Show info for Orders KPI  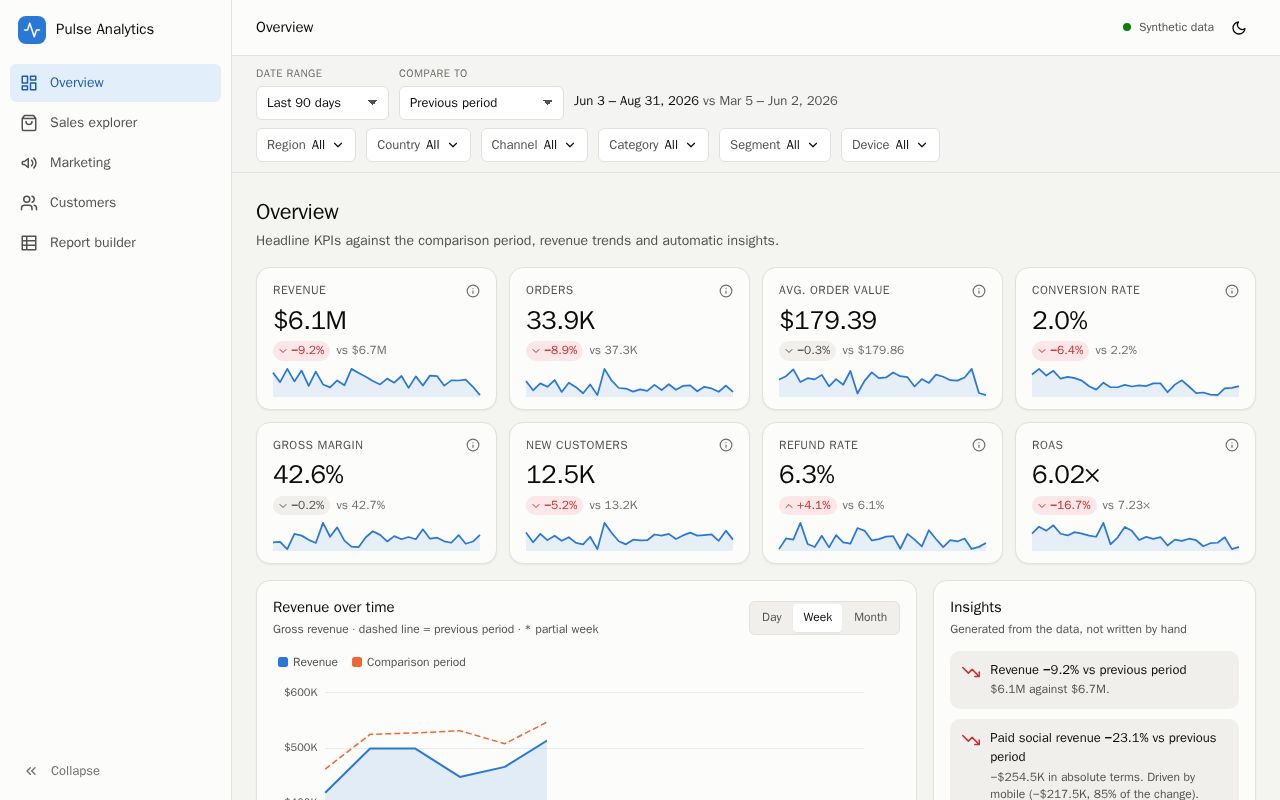(x=726, y=291)
